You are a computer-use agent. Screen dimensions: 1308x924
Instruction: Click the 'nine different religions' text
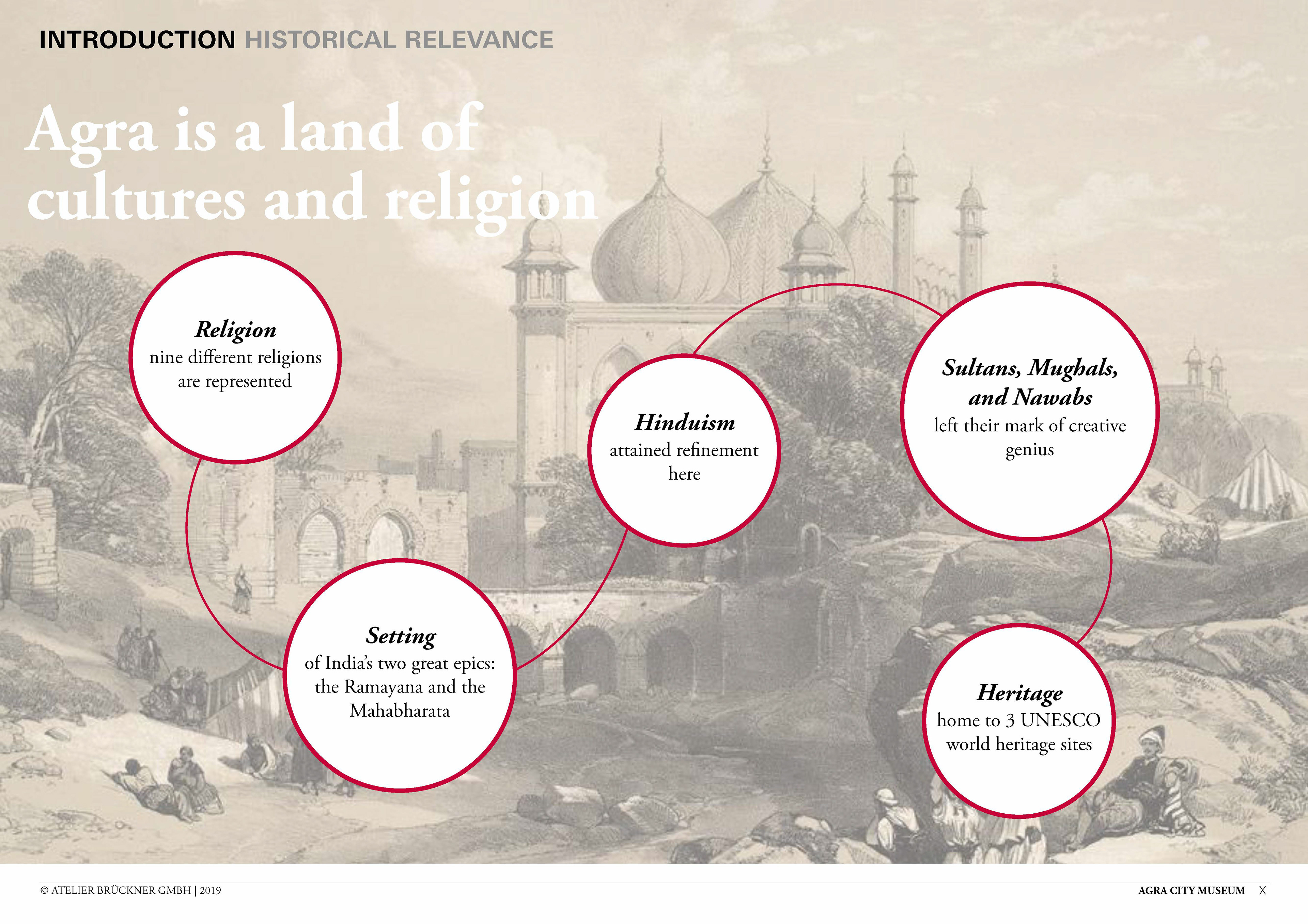coord(235,357)
